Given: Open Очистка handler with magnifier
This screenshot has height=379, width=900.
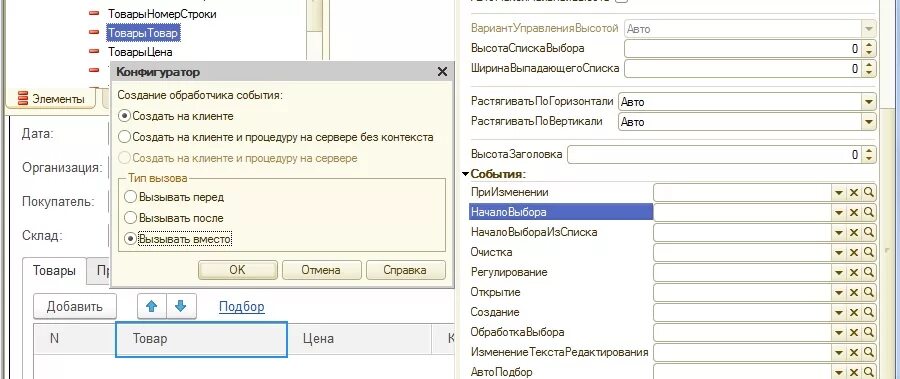Looking at the screenshot, I should (x=868, y=253).
